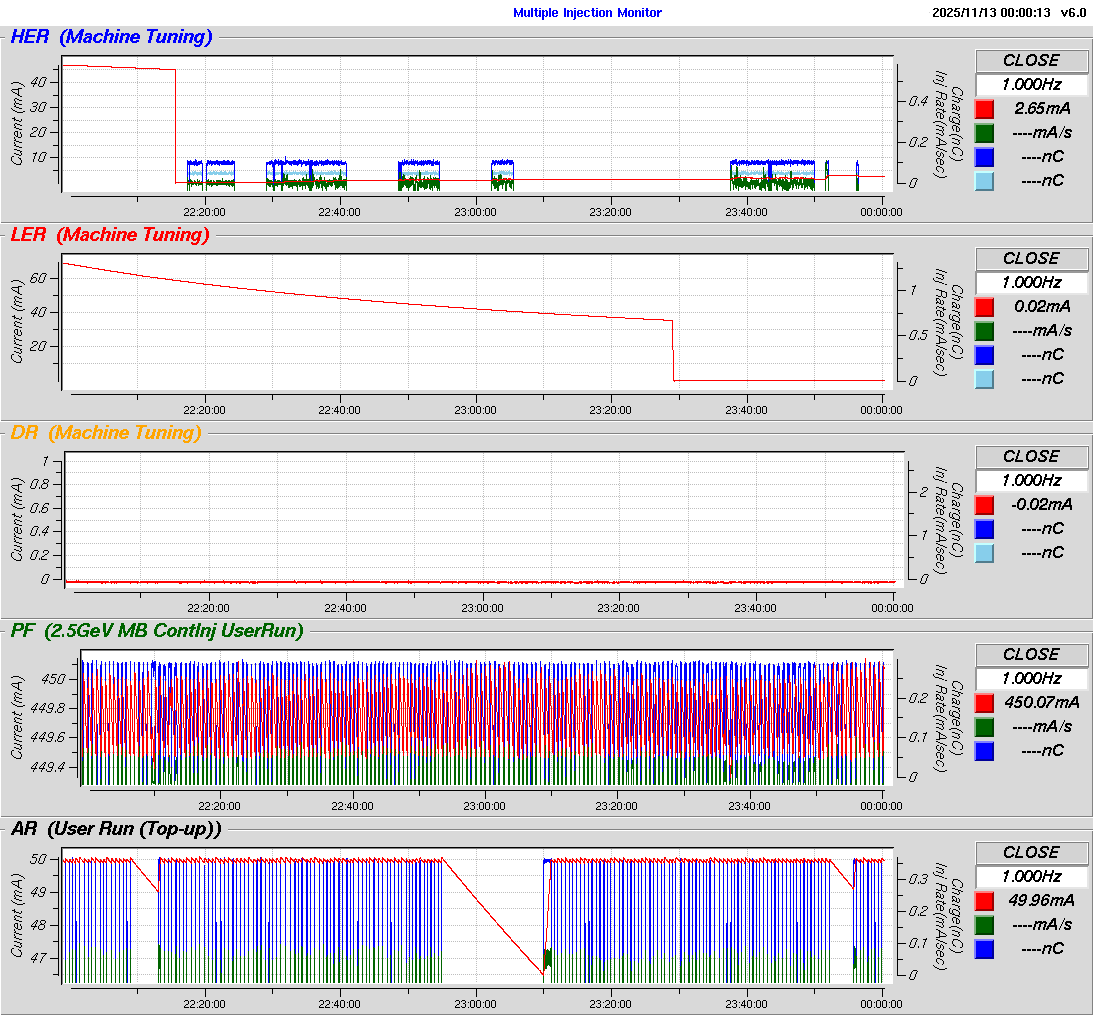Click the 1.000Hz field in HER panel
The height and width of the screenshot is (1015, 1093).
[1031, 84]
